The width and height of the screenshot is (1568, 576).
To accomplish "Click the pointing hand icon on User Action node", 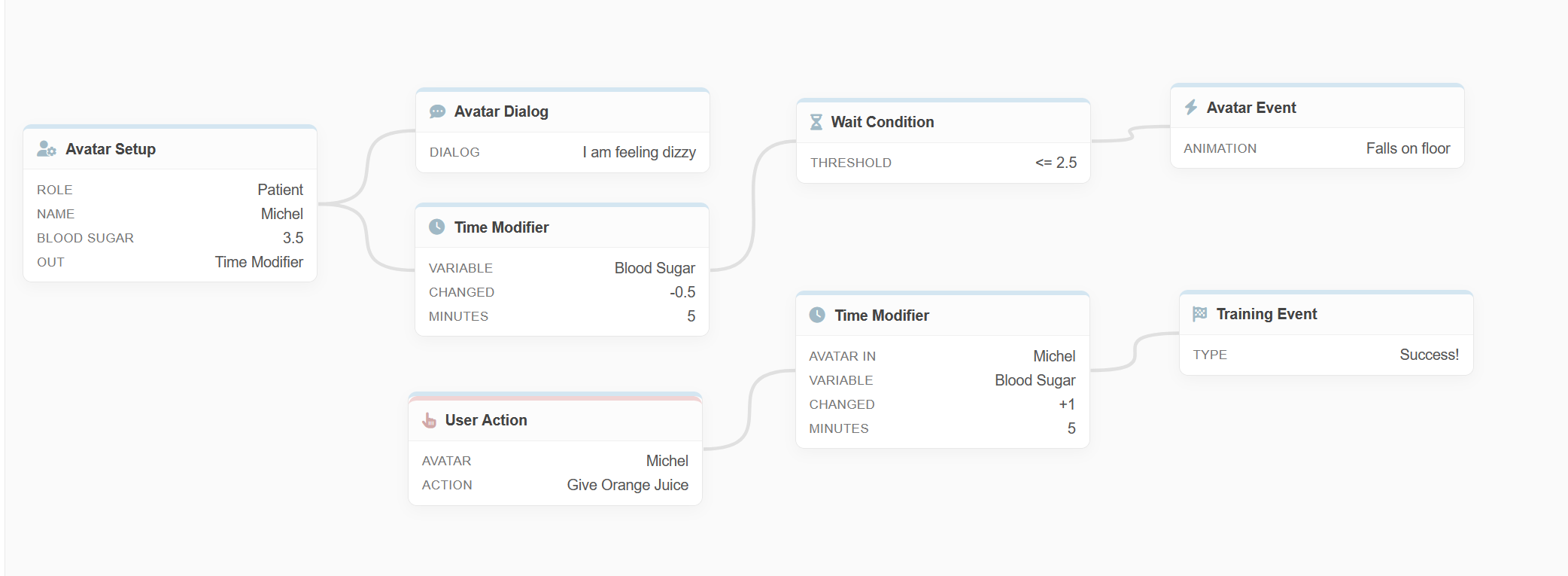I will point(430,420).
